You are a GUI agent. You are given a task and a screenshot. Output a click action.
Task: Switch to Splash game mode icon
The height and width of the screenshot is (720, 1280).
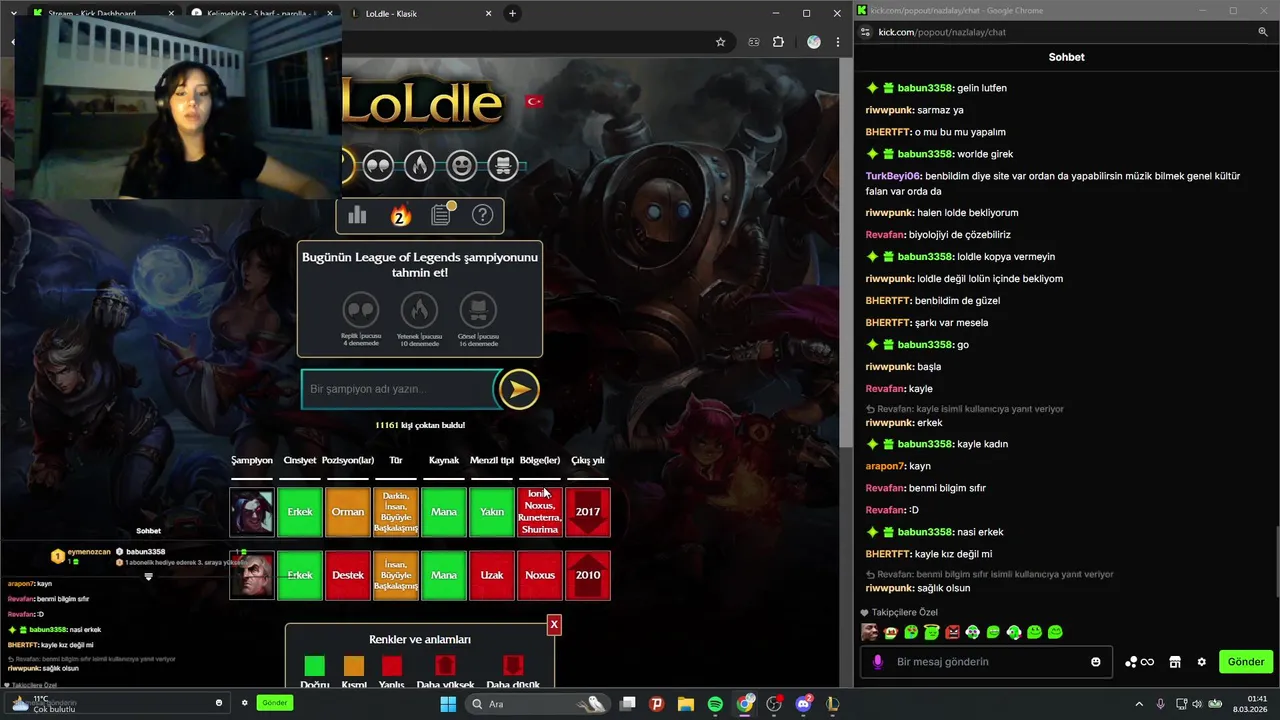[x=504, y=164]
